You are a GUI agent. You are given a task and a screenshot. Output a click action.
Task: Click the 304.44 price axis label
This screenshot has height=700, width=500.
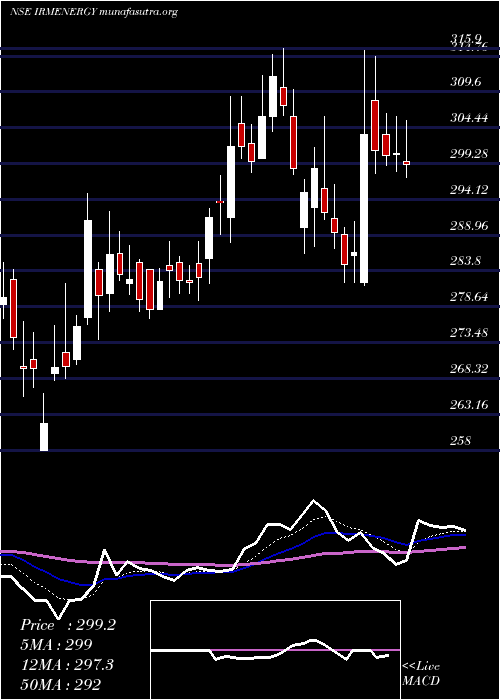[469, 118]
